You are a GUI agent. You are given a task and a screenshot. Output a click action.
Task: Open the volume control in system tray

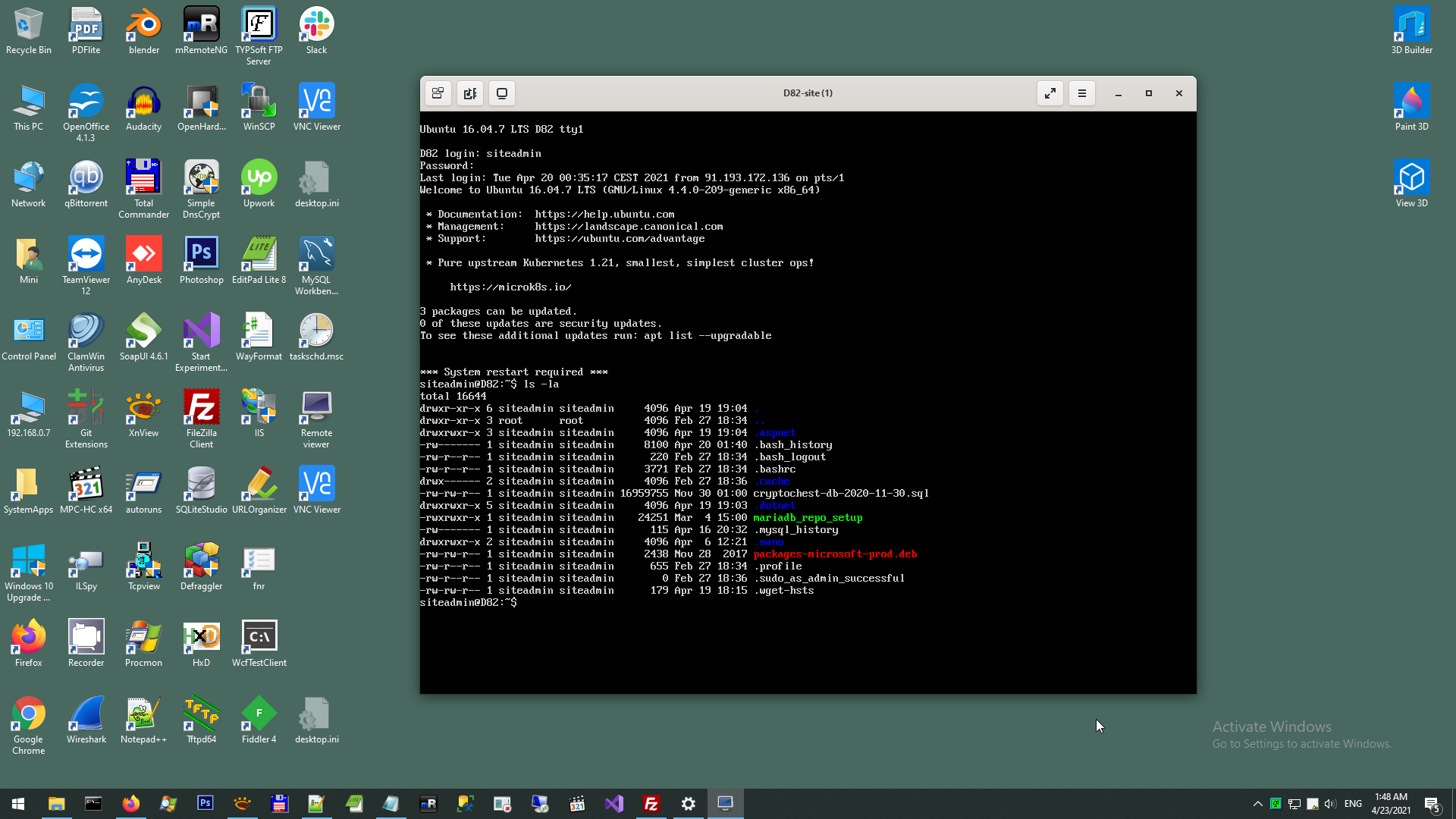tap(1330, 804)
